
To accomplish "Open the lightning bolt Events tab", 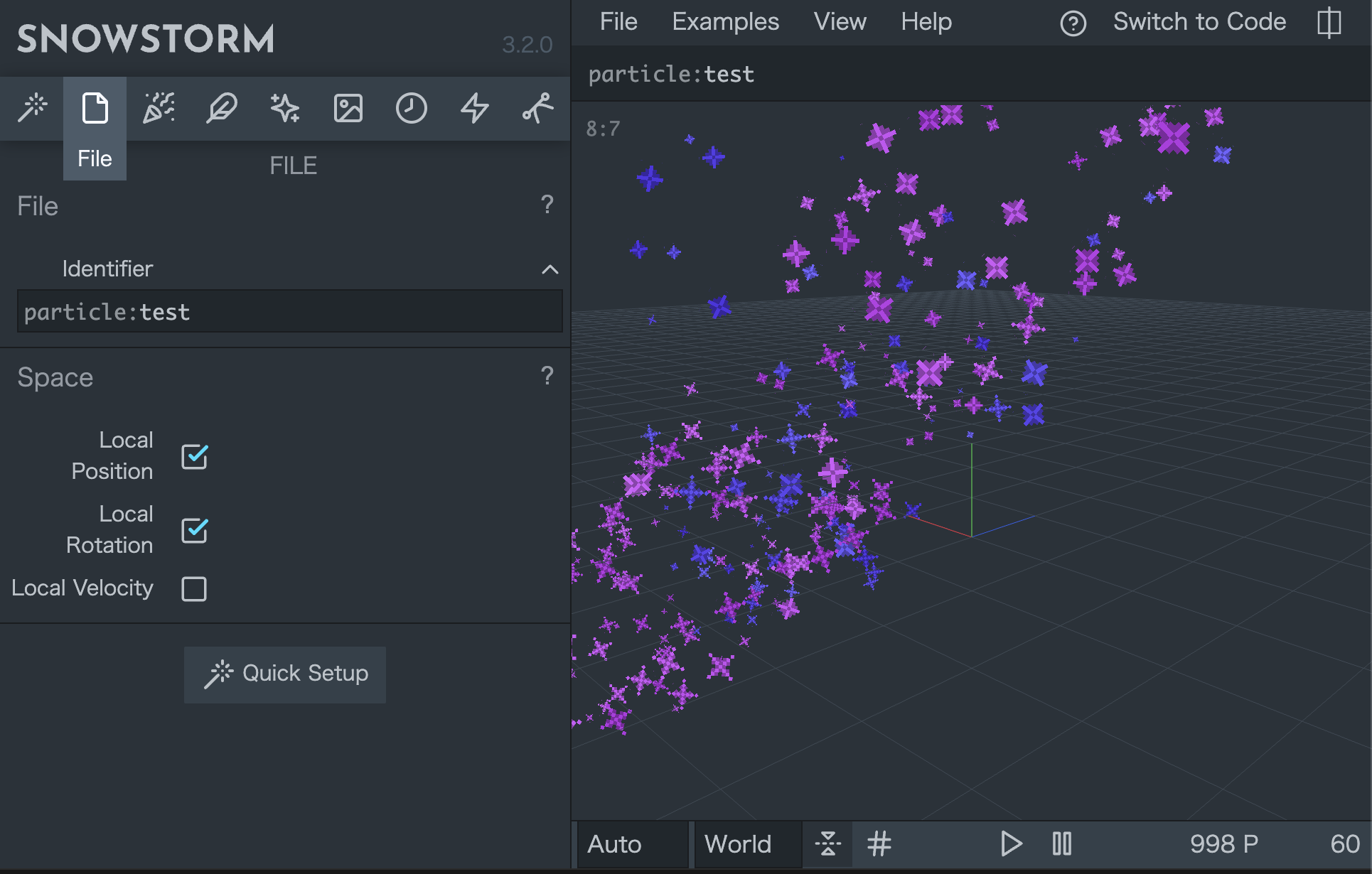I will point(474,109).
